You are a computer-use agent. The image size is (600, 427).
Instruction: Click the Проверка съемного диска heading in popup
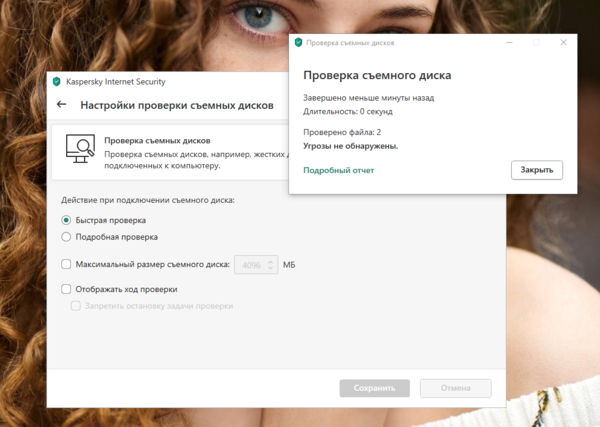377,75
